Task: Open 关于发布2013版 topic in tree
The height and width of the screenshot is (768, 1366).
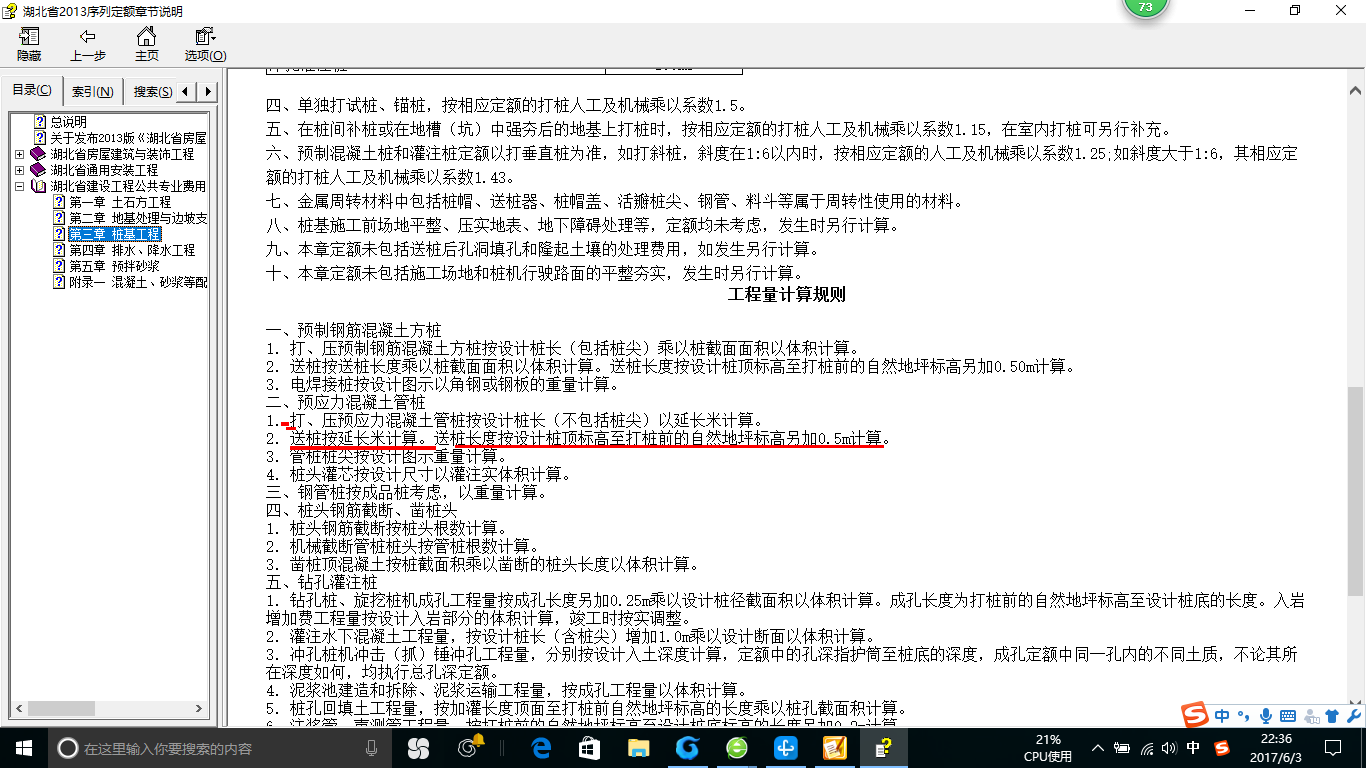Action: tap(128, 138)
